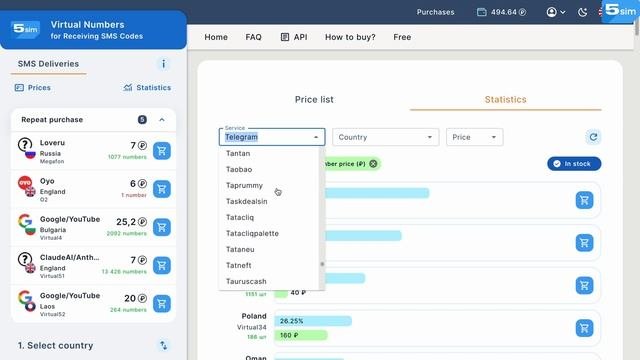Click the Google logo for Bulgaria row
The image size is (640, 360).
click(x=25, y=221)
